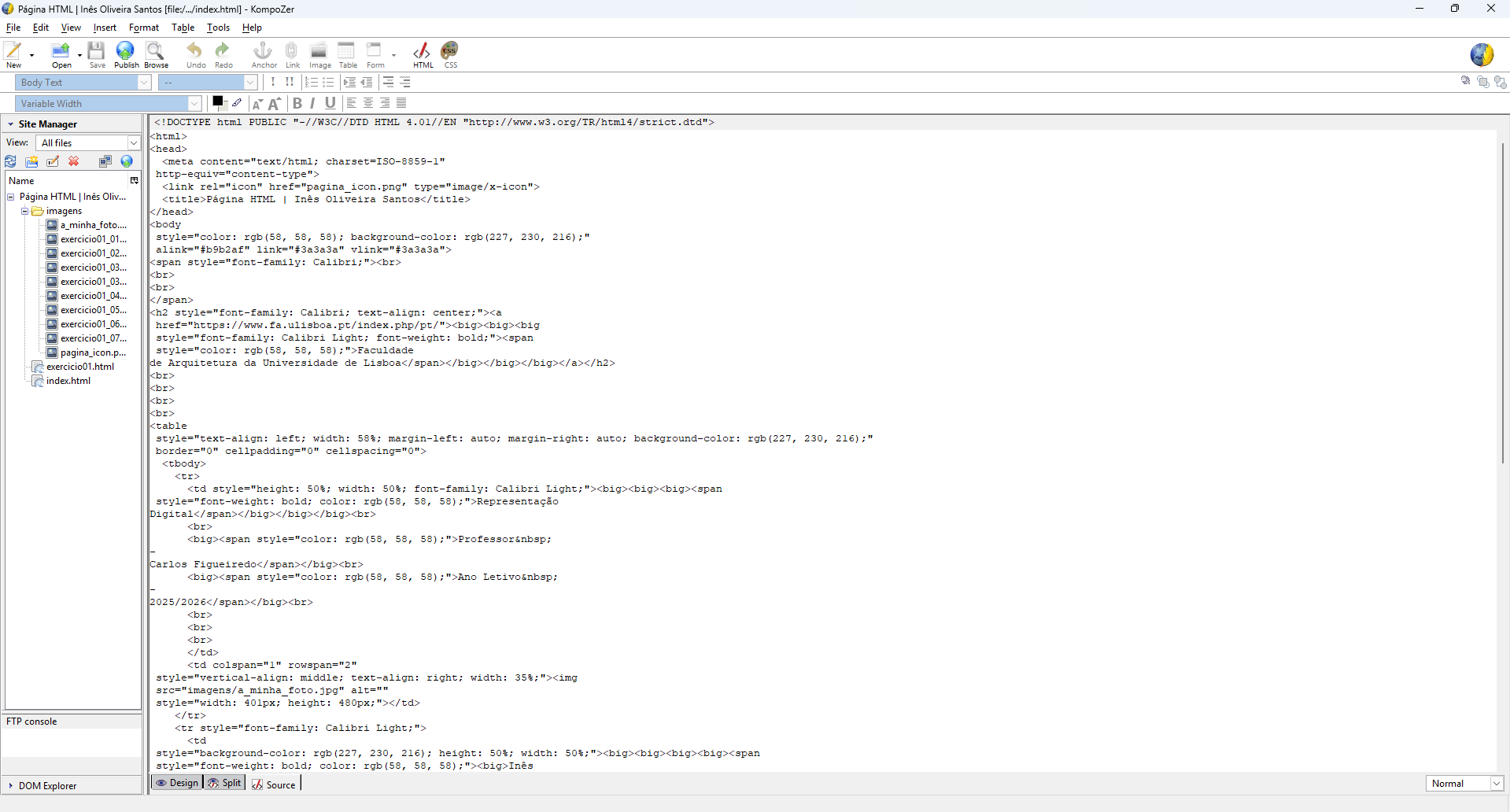Toggle Underline formatting

click(330, 103)
